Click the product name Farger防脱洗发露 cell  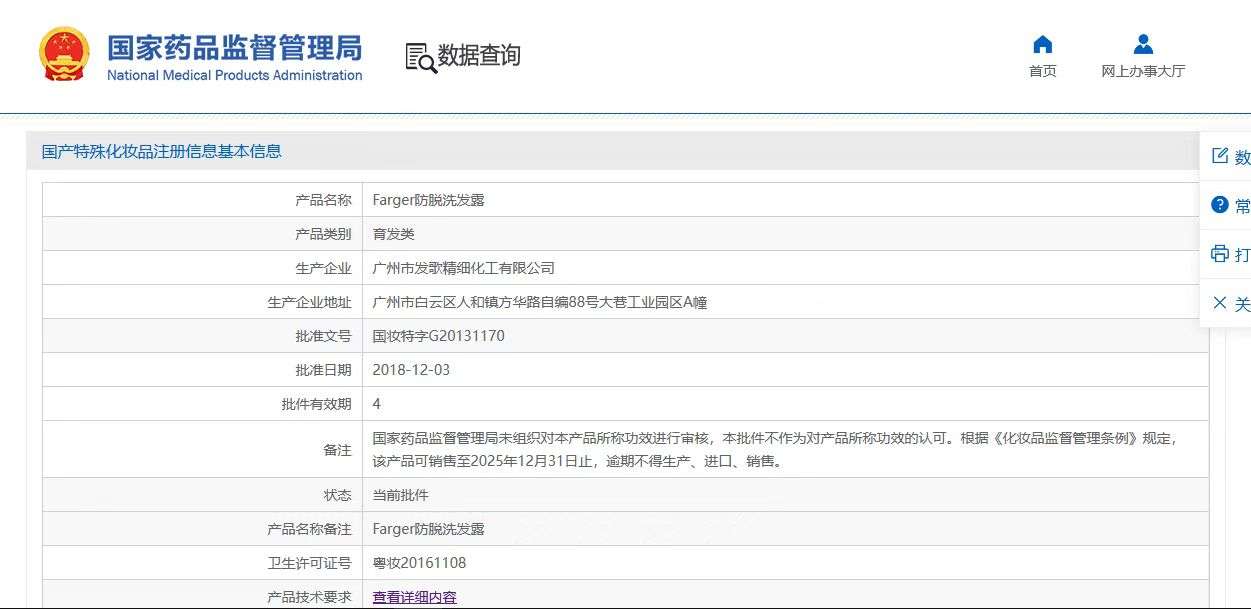[427, 199]
